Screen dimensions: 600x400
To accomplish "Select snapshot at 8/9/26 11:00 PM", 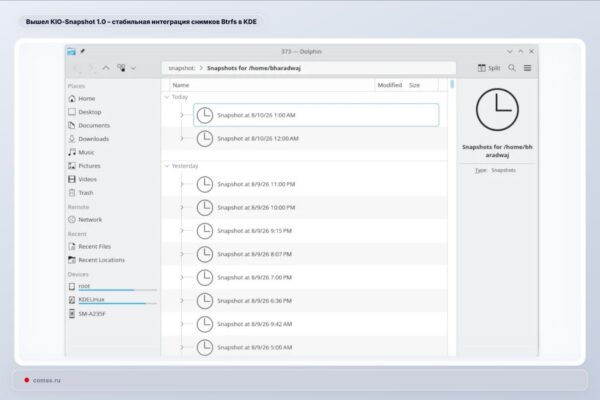I will click(x=316, y=184).
